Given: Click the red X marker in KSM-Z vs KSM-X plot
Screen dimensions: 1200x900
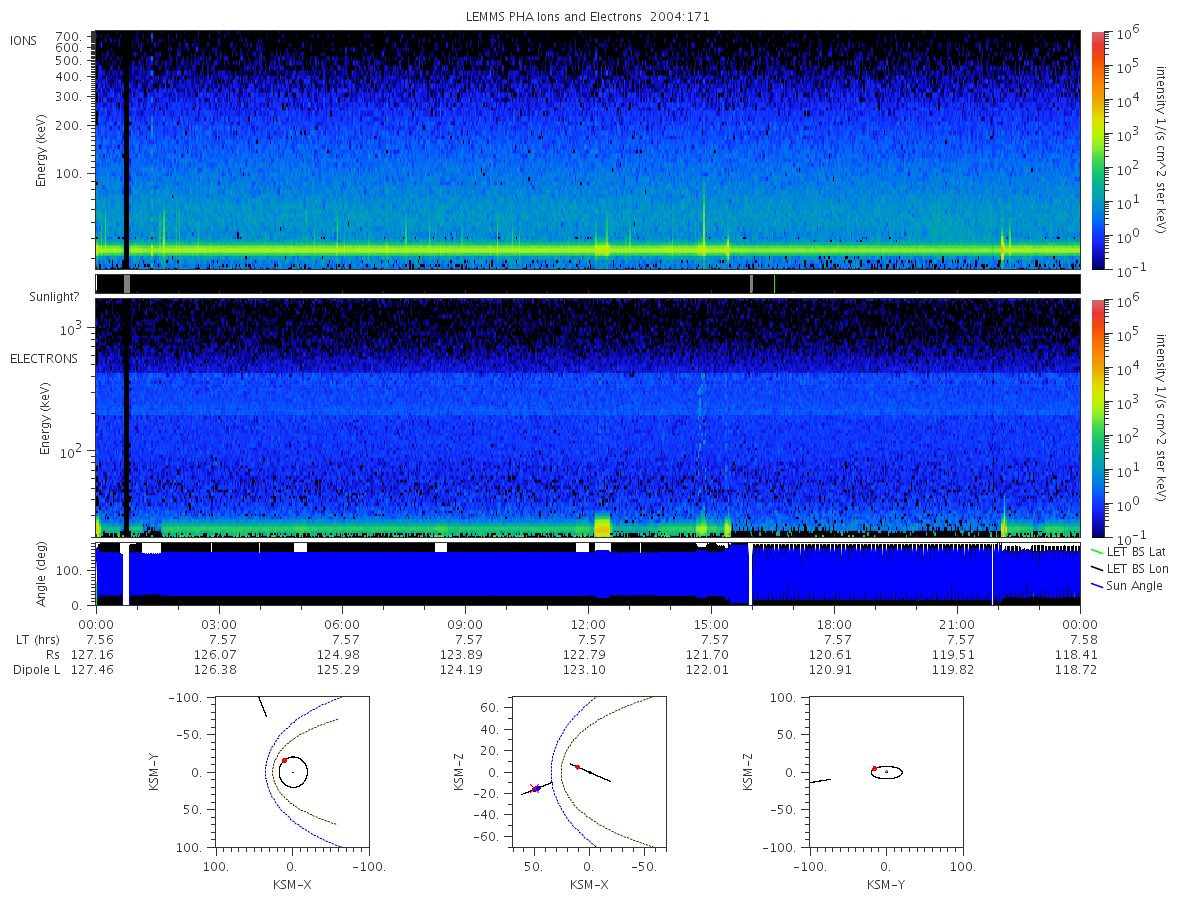Looking at the screenshot, I should point(533,788).
